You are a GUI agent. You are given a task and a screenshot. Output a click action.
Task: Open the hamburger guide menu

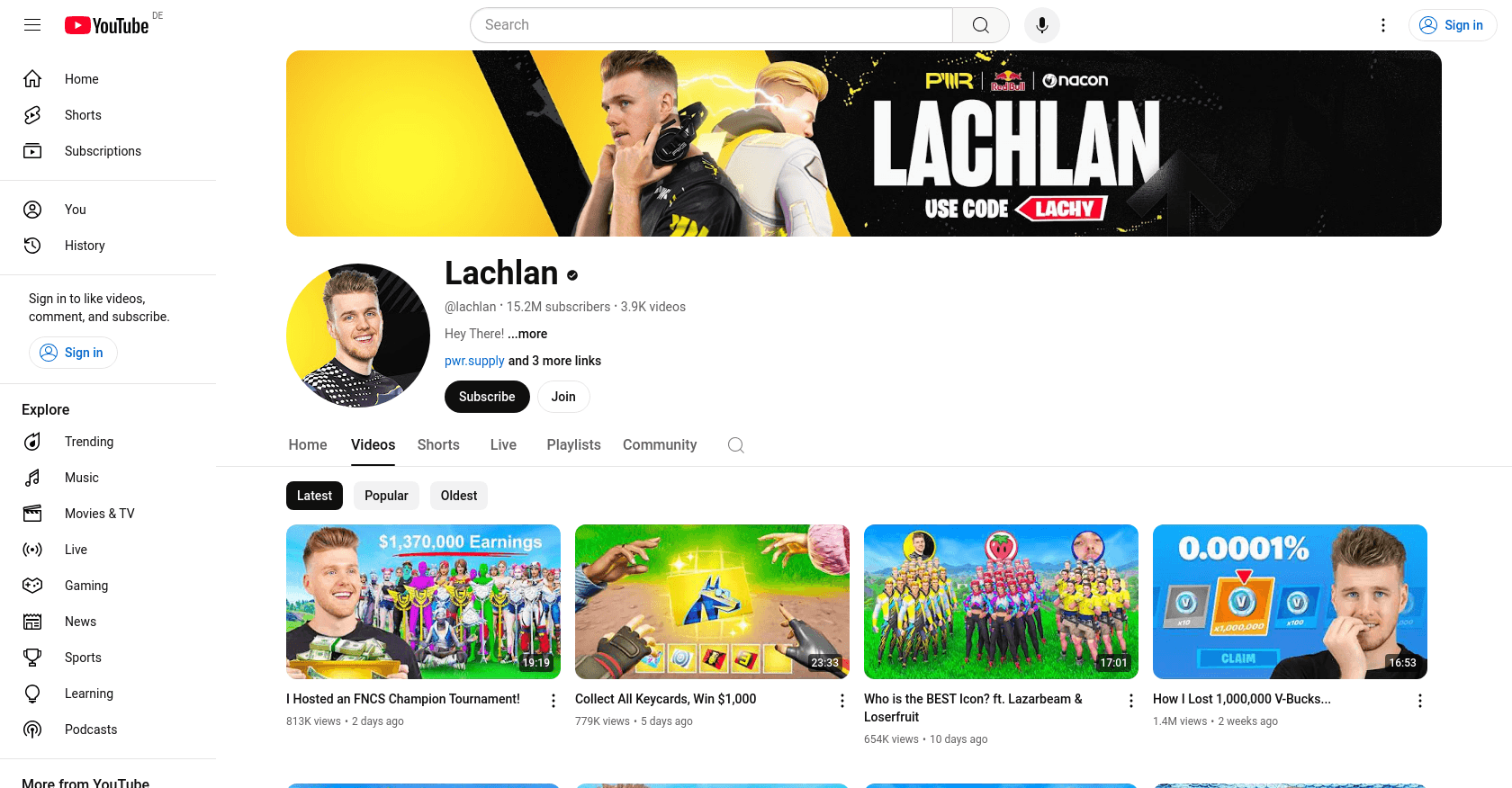tap(32, 25)
